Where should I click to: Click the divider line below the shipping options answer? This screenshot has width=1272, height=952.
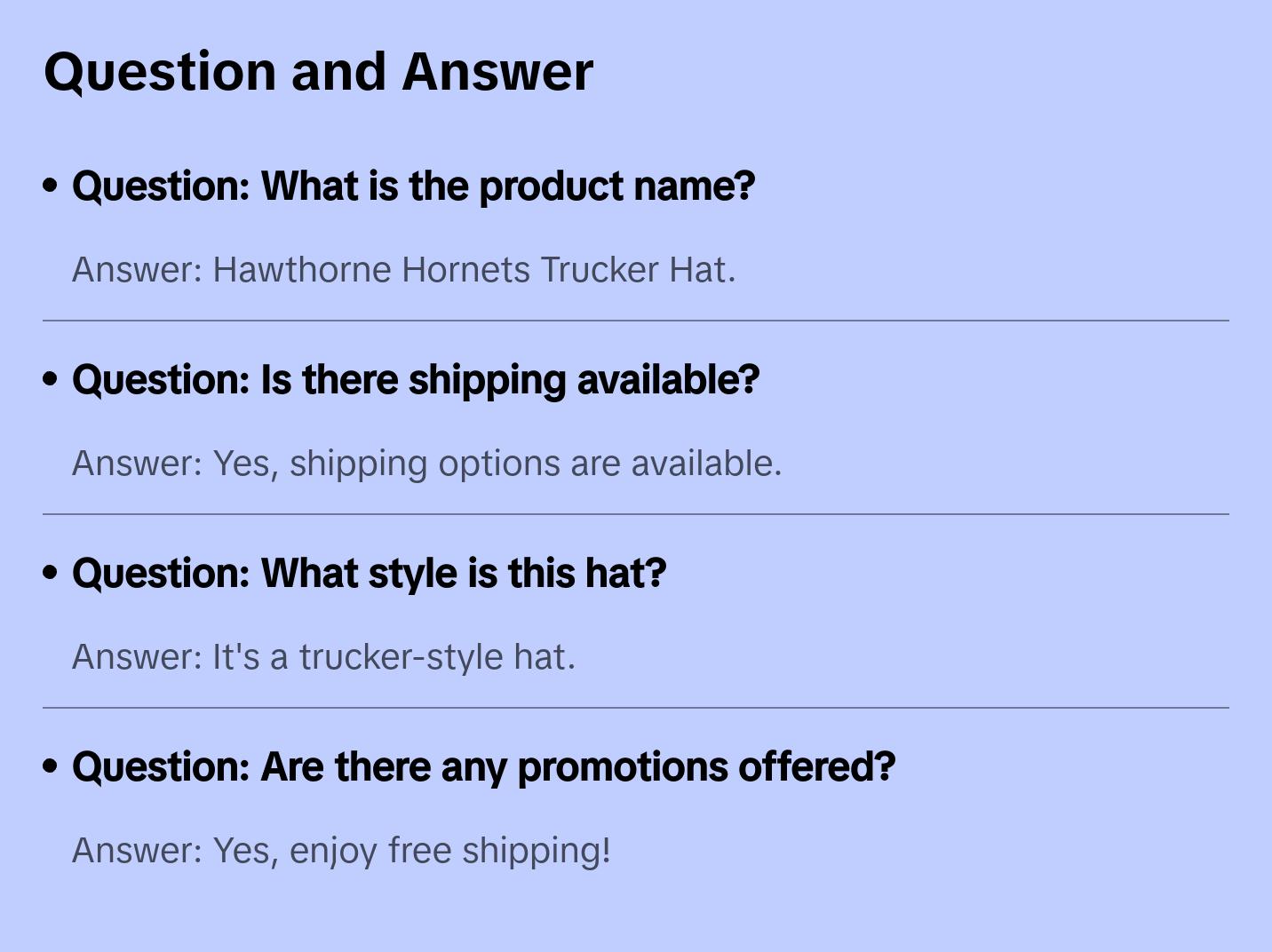636,514
